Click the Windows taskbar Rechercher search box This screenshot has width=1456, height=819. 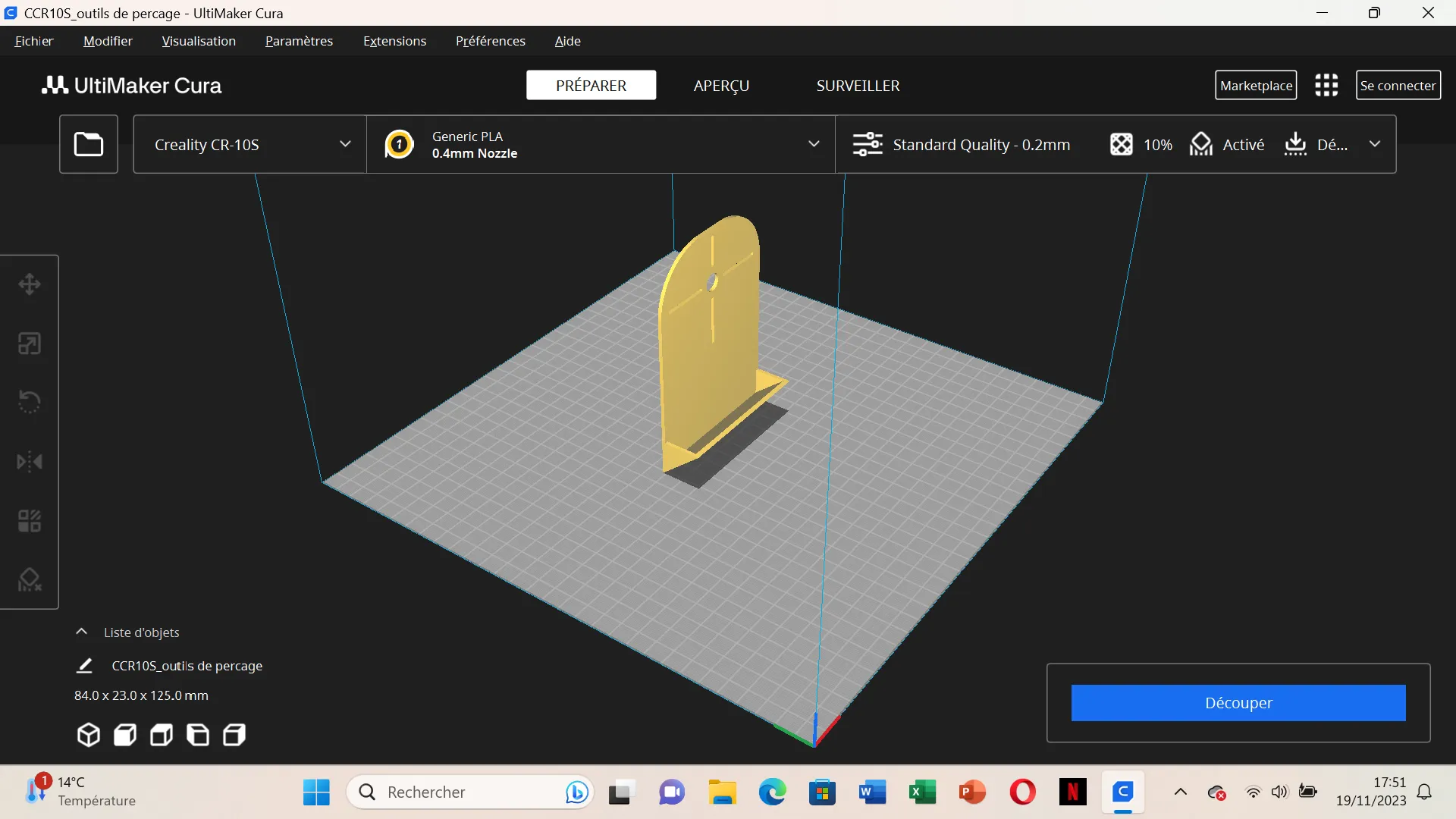pos(455,792)
